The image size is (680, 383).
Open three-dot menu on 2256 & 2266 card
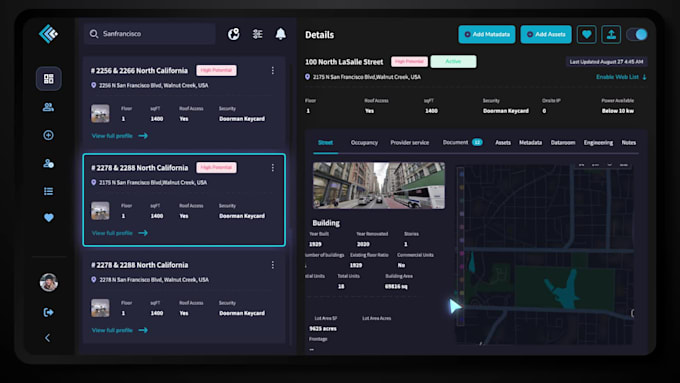click(x=272, y=70)
